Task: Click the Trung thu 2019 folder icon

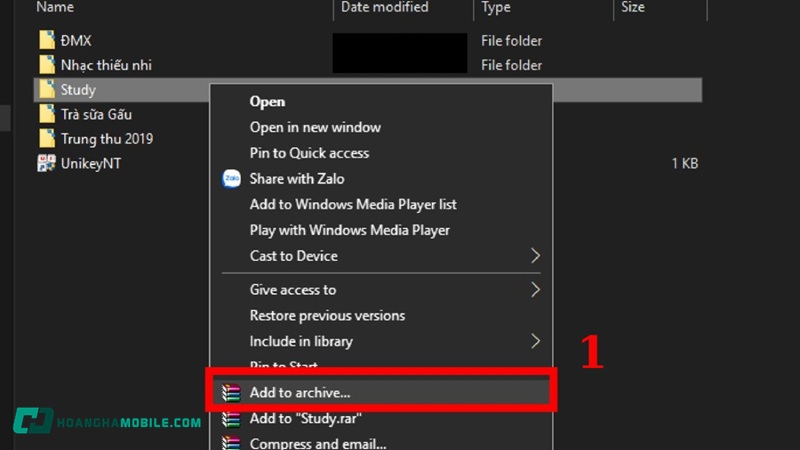Action: tap(46, 139)
